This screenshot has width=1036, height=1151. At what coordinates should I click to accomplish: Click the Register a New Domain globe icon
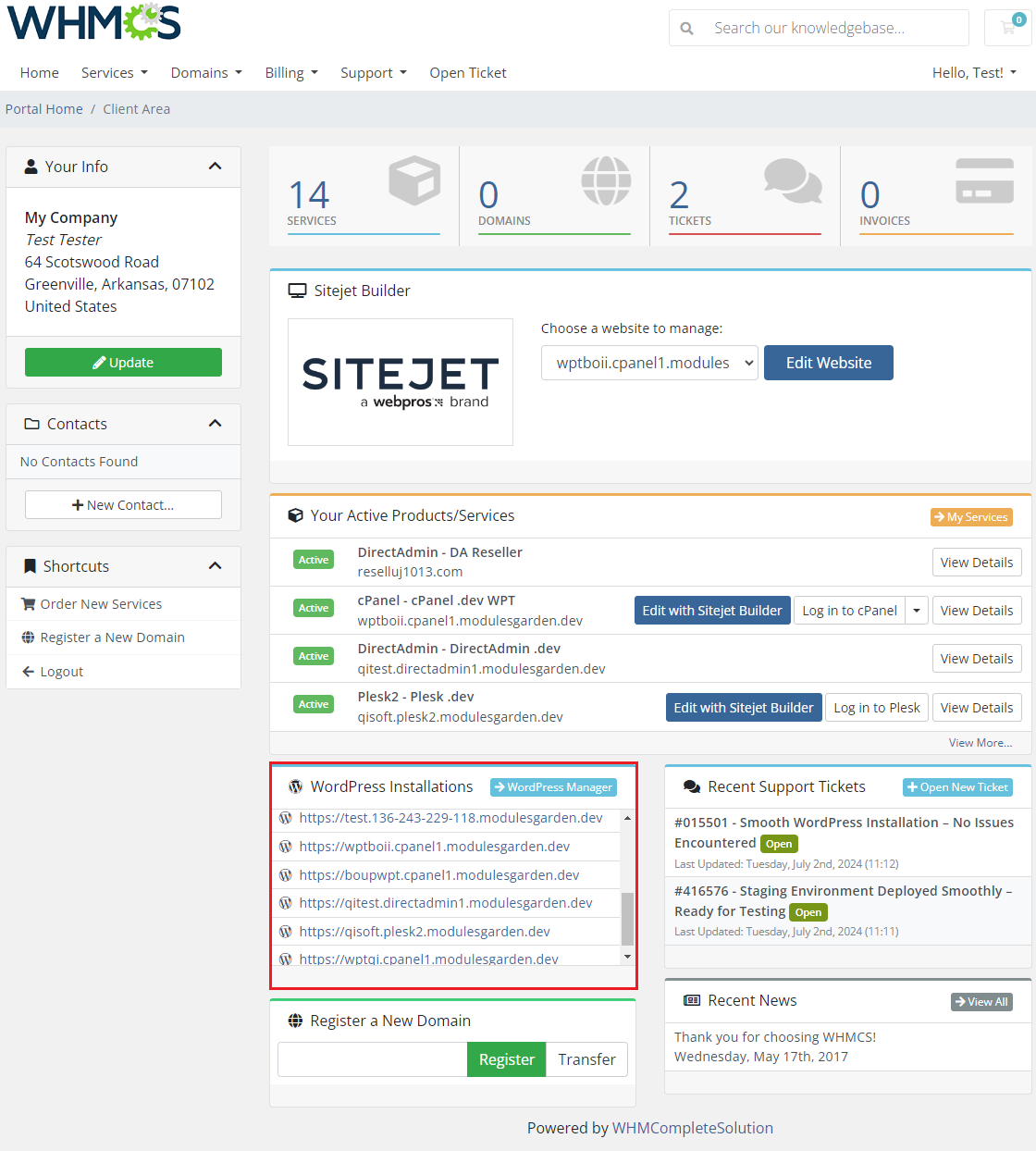[296, 1021]
